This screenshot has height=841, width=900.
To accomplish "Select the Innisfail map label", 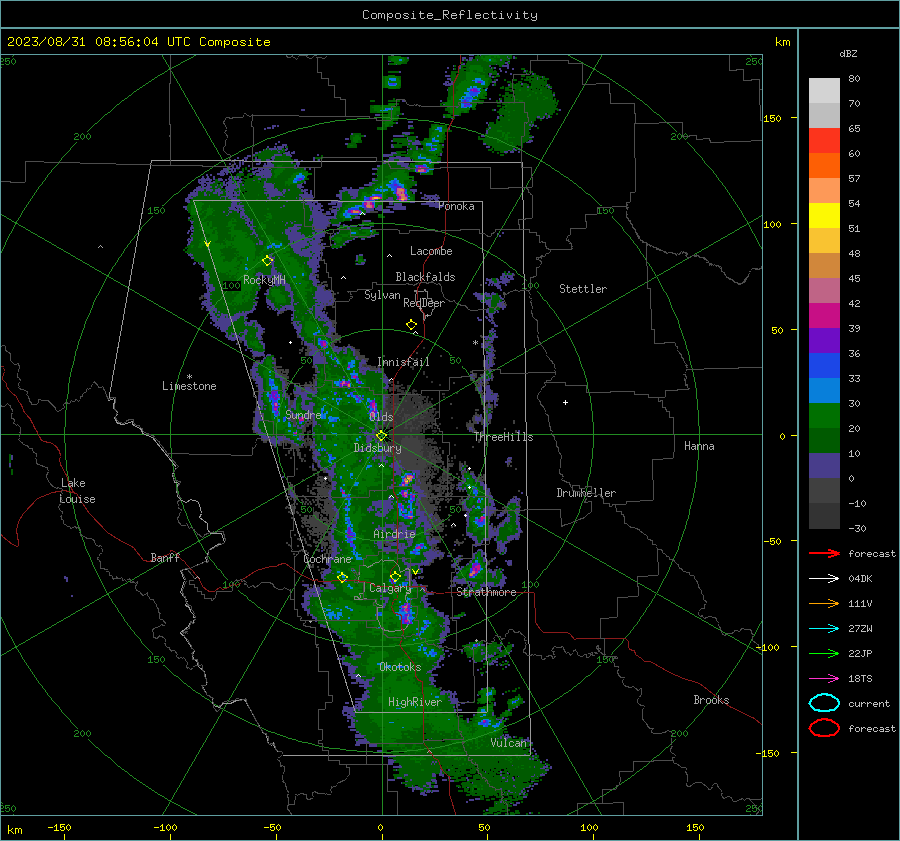I will coord(403,362).
